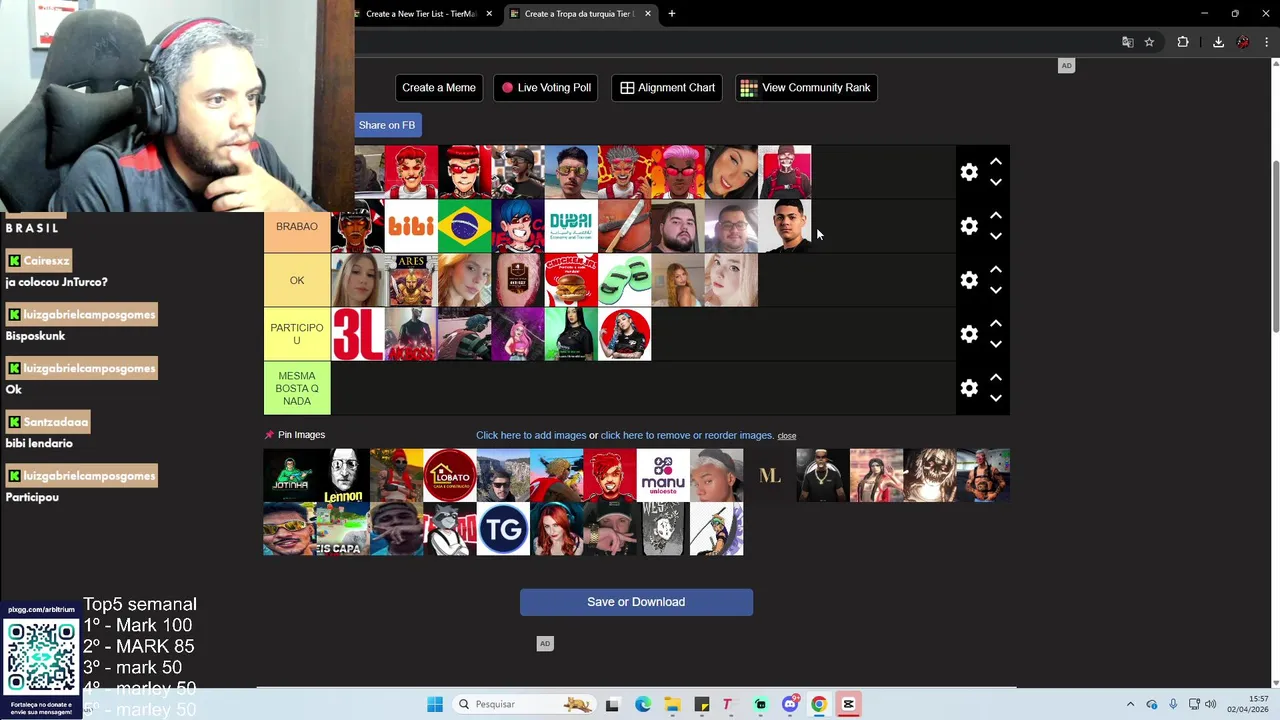View Community Rank
The width and height of the screenshot is (1280, 720).
click(x=806, y=88)
